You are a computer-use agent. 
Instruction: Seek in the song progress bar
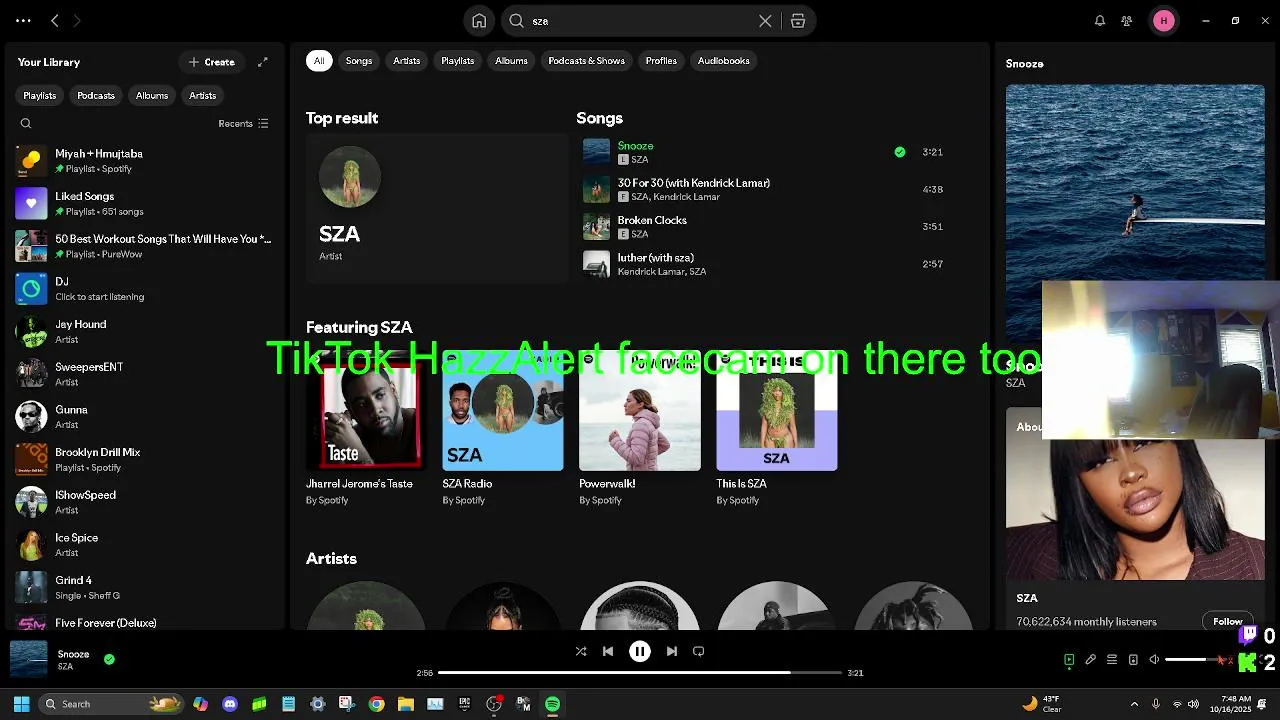640,673
